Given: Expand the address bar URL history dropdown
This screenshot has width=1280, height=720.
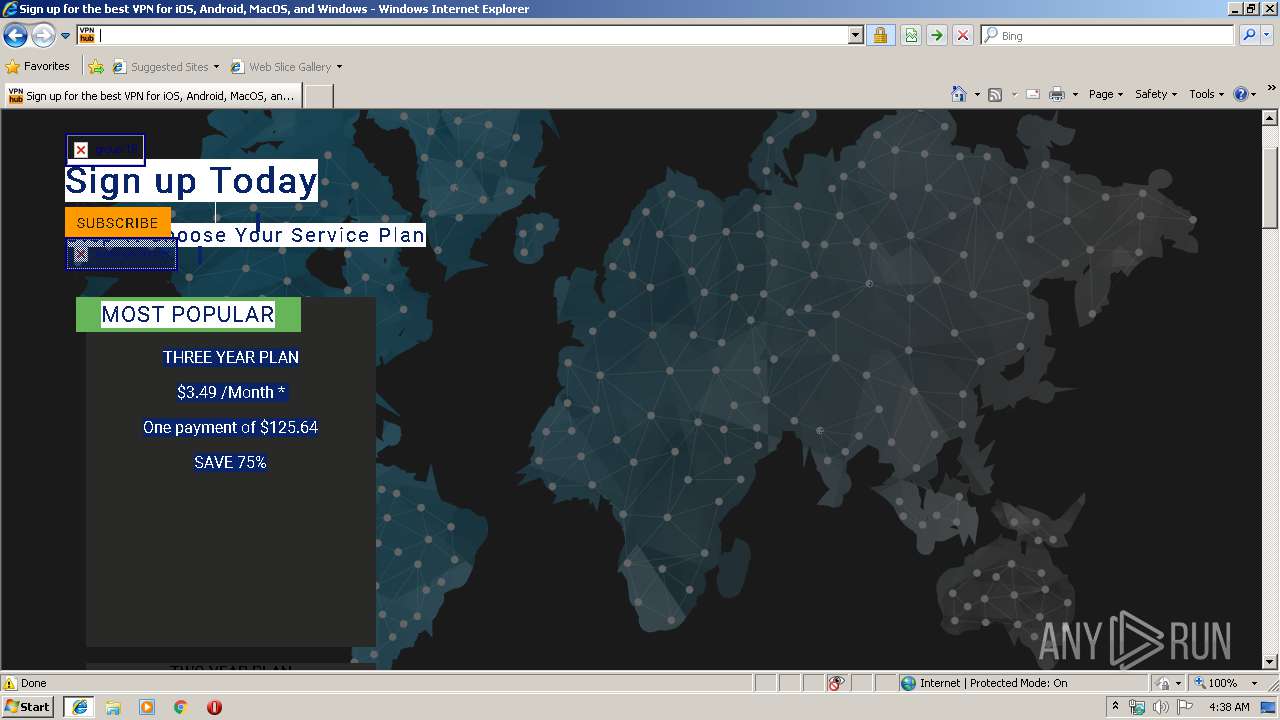Looking at the screenshot, I should coord(855,35).
